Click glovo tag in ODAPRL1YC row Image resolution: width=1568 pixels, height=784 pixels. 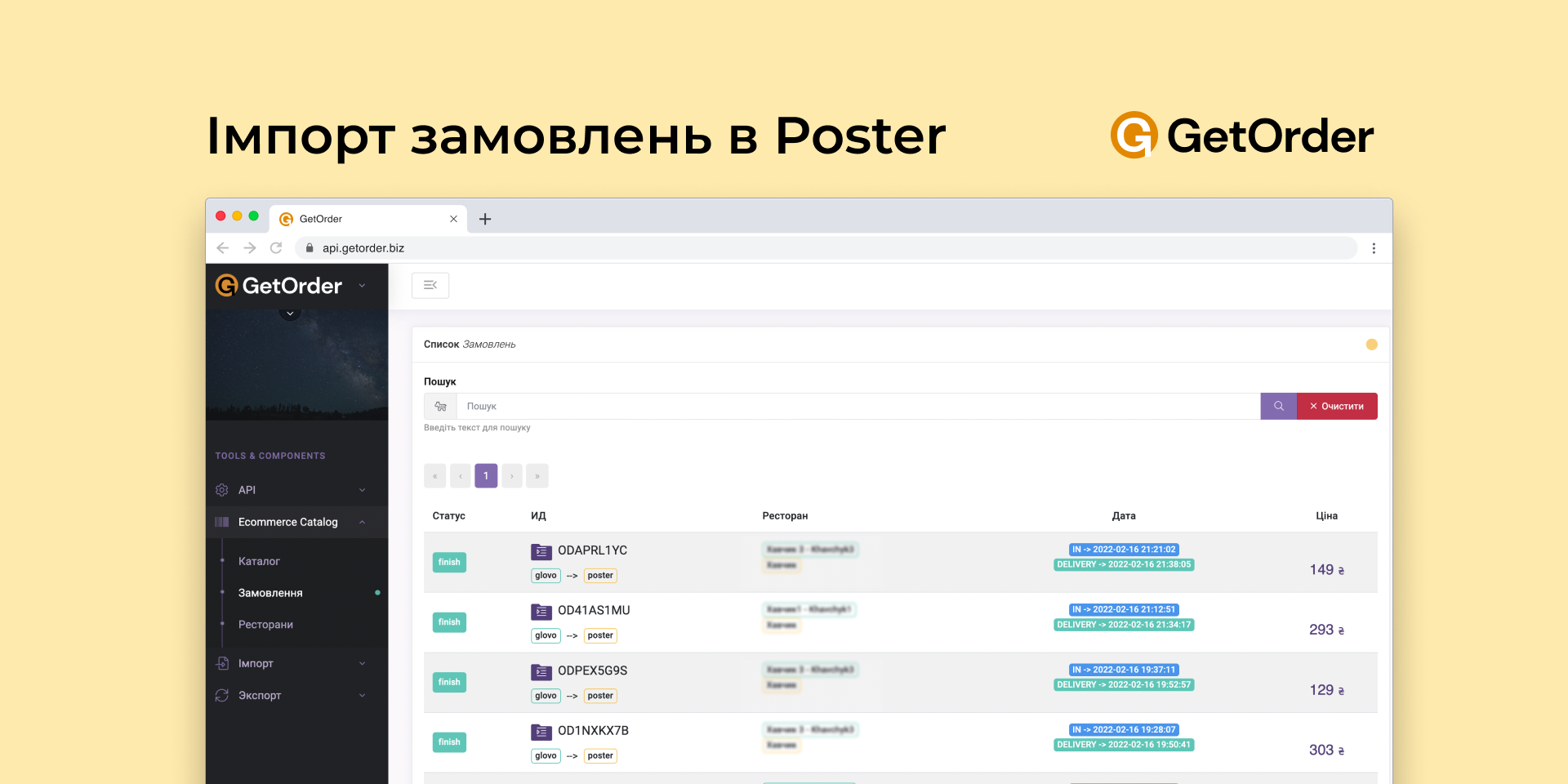pyautogui.click(x=546, y=576)
